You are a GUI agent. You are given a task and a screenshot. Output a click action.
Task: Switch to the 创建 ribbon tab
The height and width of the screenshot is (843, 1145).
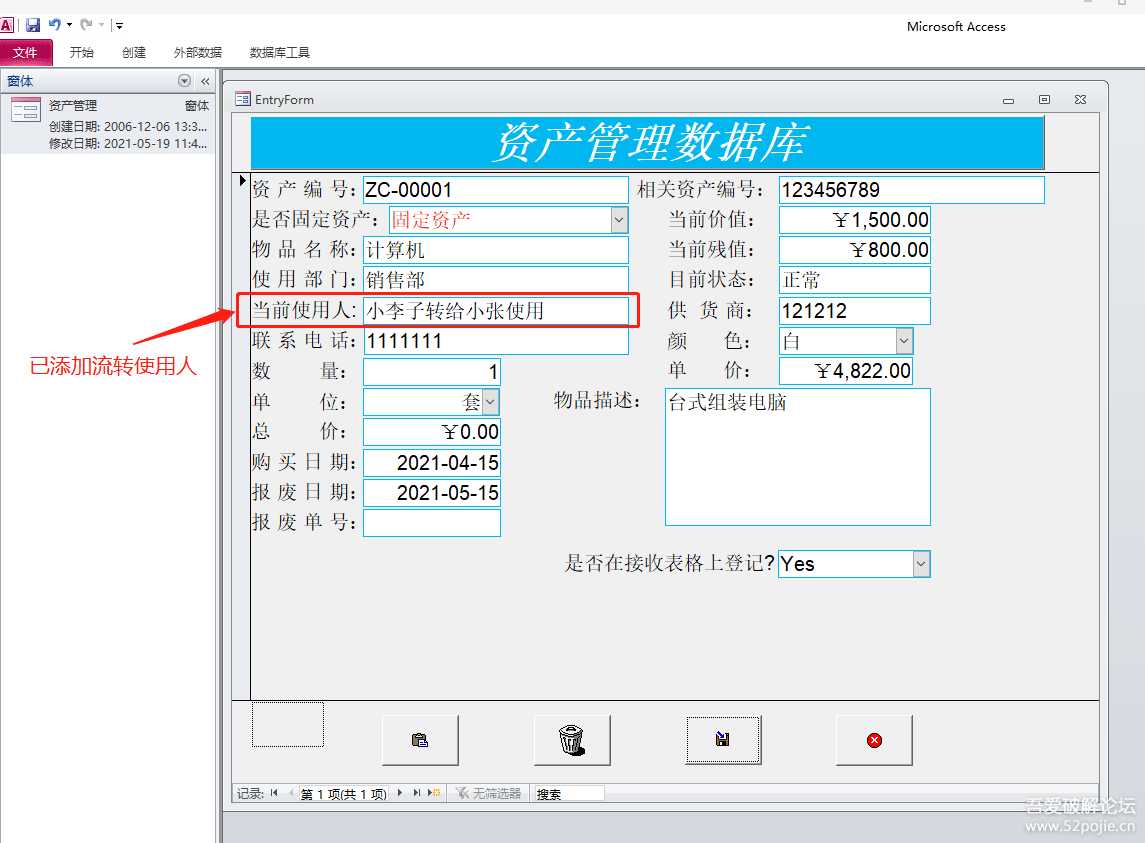click(x=134, y=53)
